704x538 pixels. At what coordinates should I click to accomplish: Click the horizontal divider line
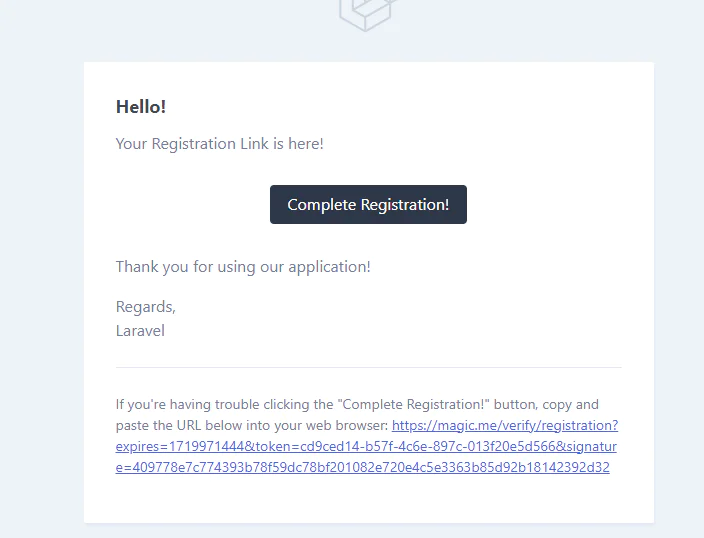(x=369, y=367)
